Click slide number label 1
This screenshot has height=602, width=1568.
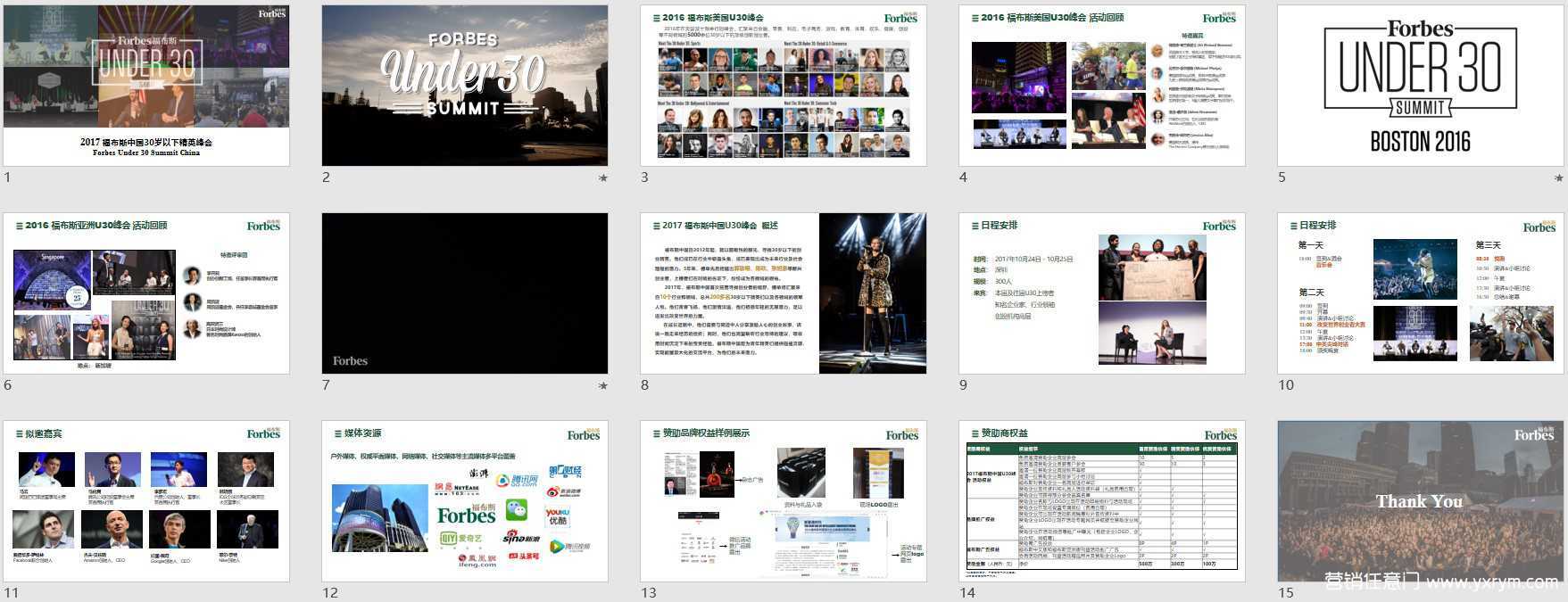(8, 177)
